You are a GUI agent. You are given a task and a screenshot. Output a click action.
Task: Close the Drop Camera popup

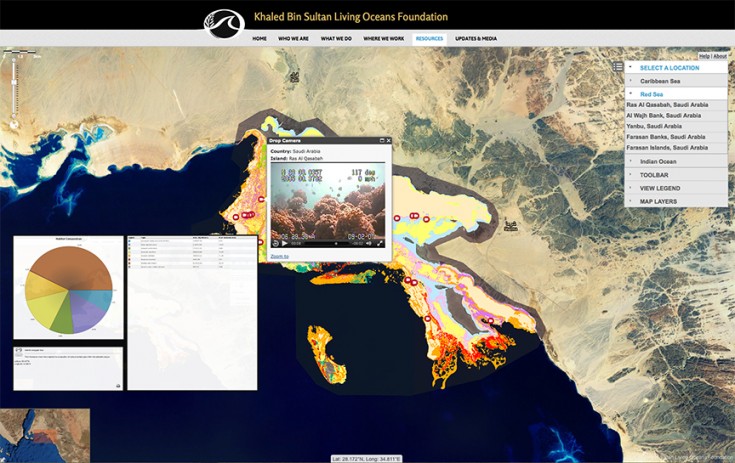(x=389, y=141)
